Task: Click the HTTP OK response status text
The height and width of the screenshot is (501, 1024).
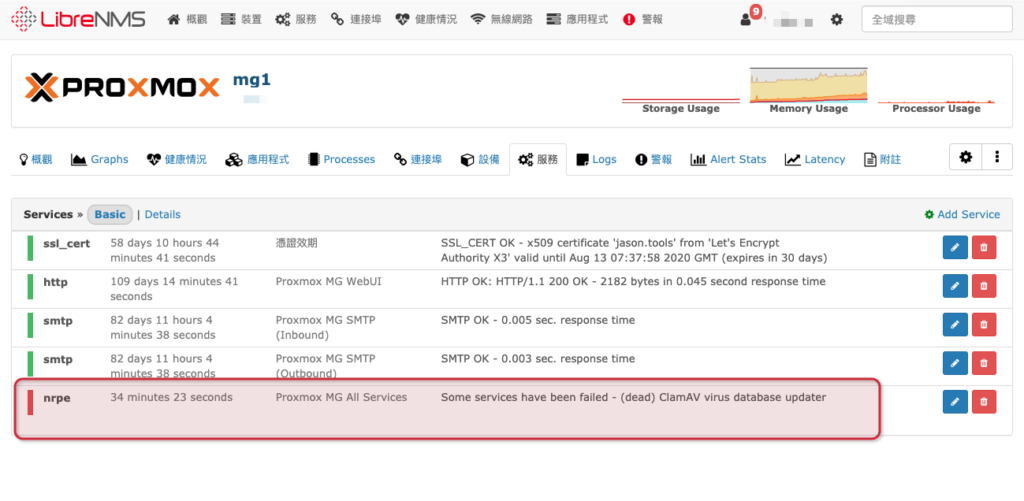Action: click(633, 282)
